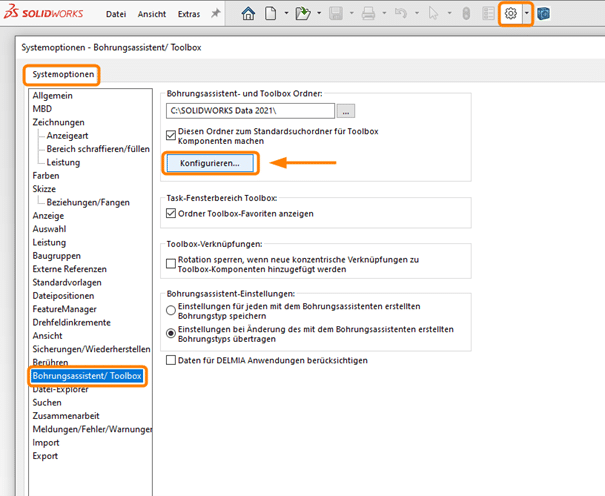Switch to the Systemoptionen tab
Viewport: 605px width, 496px height.
[x=63, y=74]
